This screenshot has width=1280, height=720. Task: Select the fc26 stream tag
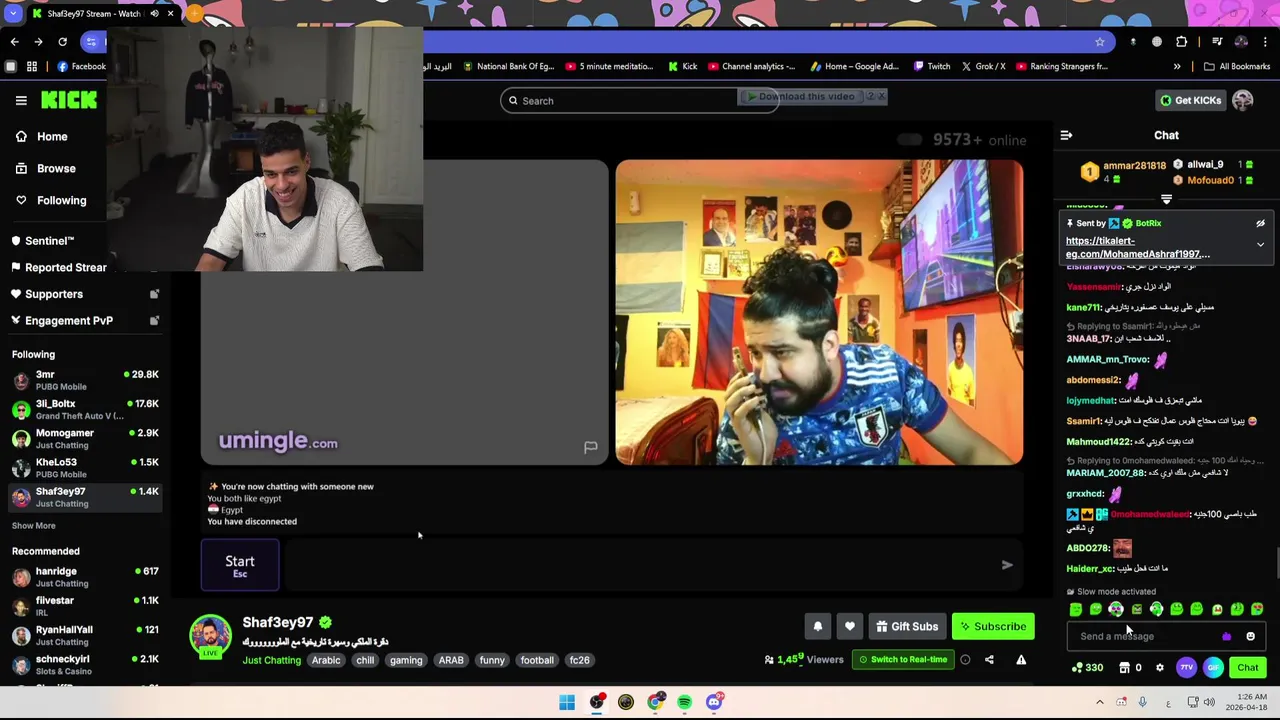[x=579, y=660]
